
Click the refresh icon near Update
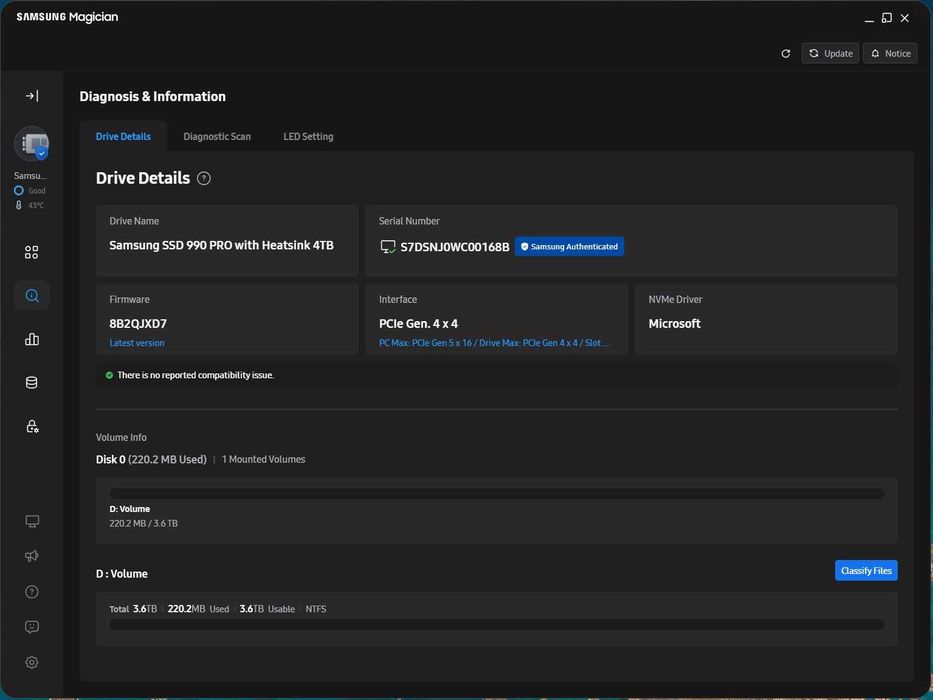pyautogui.click(x=785, y=54)
